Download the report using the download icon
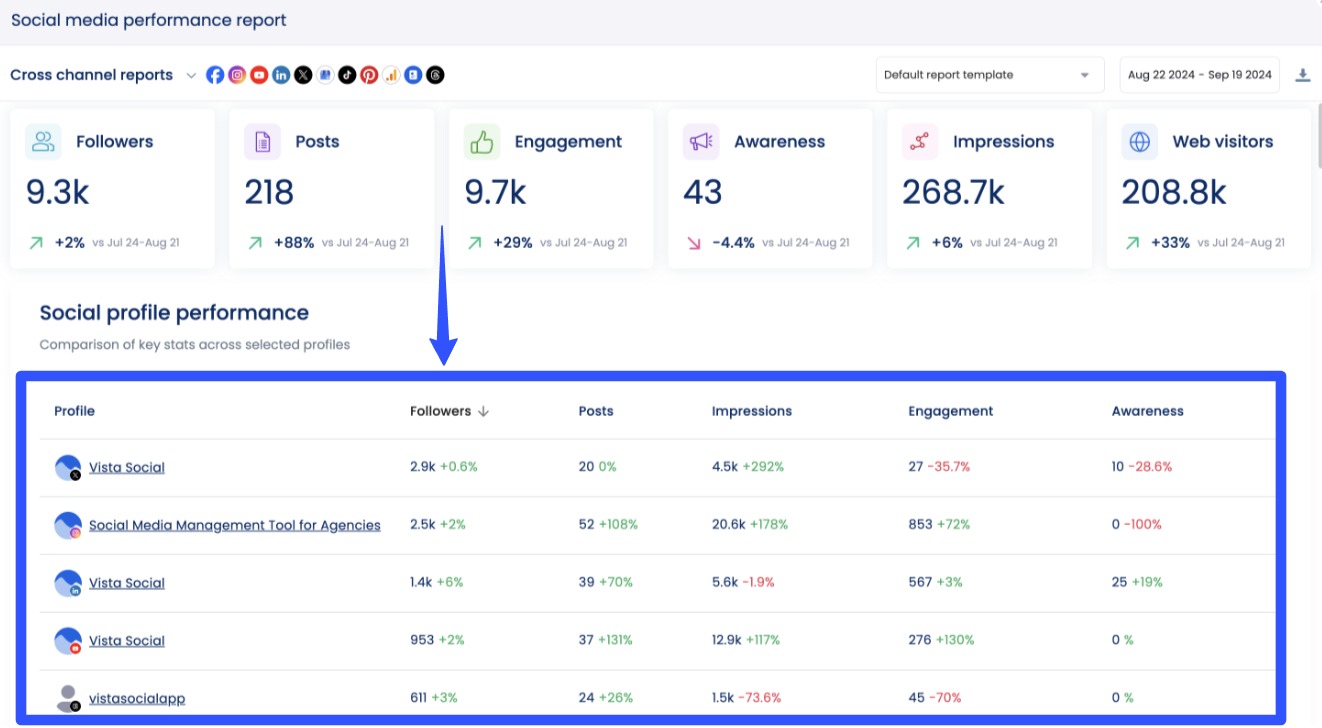 pyautogui.click(x=1302, y=75)
